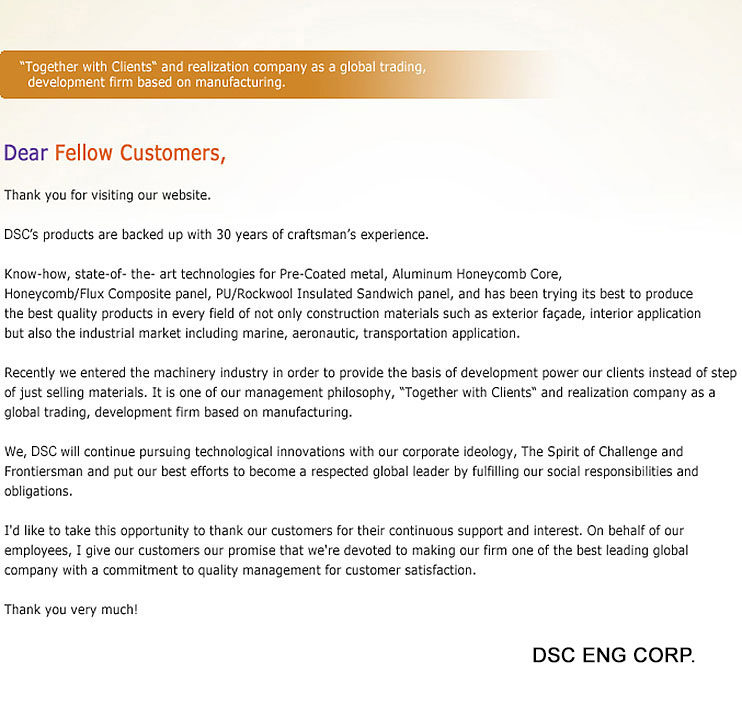
Task: Click the purple word "Dear" in the heading
Action: [26, 153]
